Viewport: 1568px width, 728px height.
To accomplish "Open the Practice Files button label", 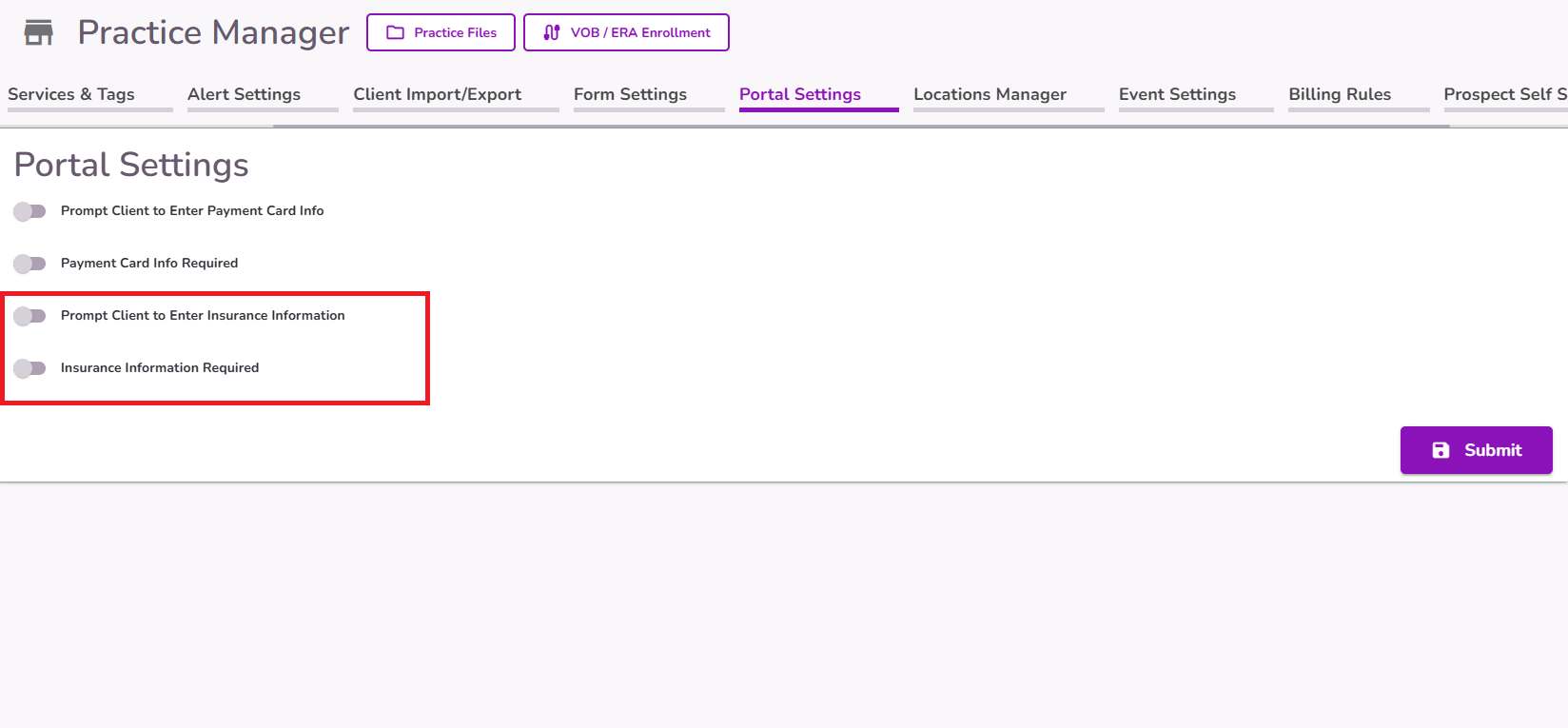I will click(x=455, y=32).
